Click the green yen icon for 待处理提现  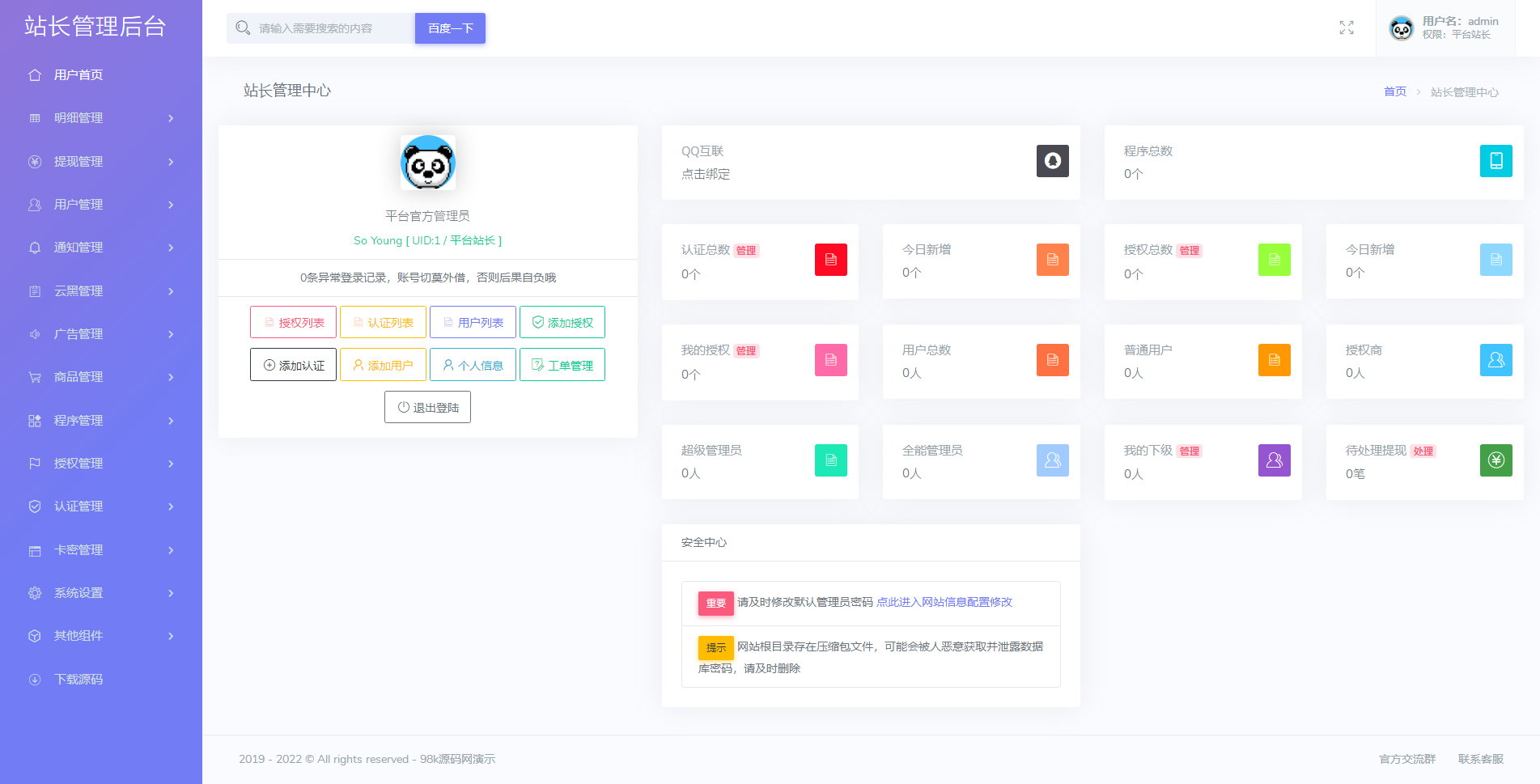(1495, 460)
